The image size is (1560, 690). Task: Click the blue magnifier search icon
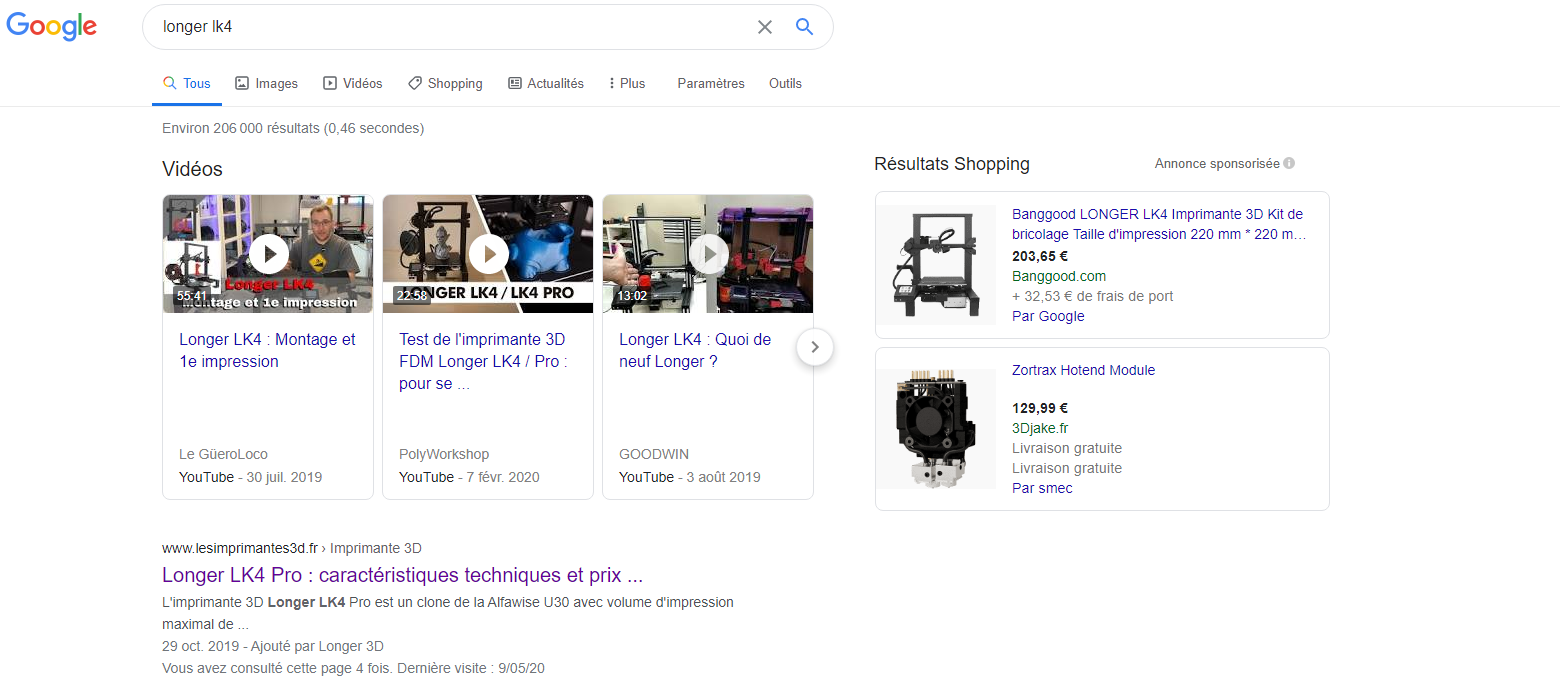click(x=805, y=27)
